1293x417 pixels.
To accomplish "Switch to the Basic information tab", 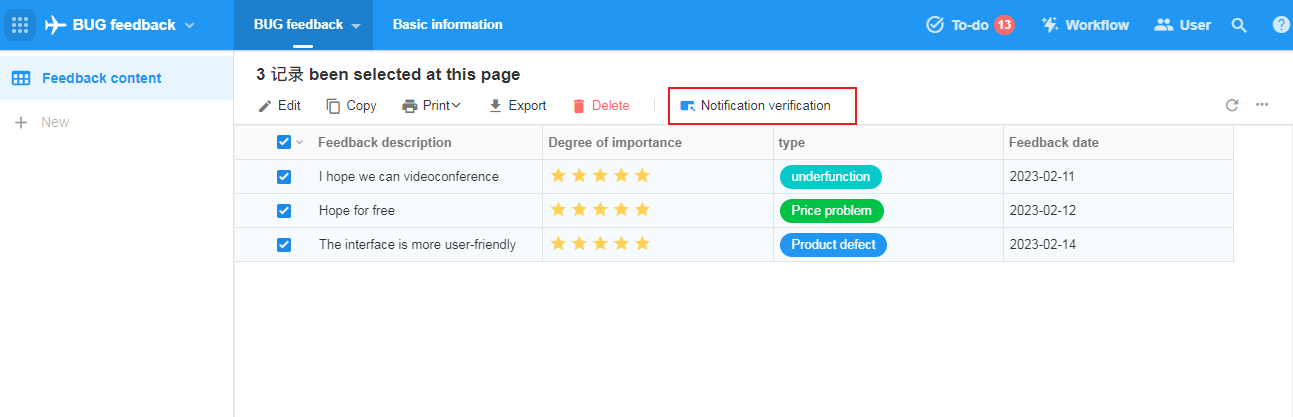I will [447, 25].
